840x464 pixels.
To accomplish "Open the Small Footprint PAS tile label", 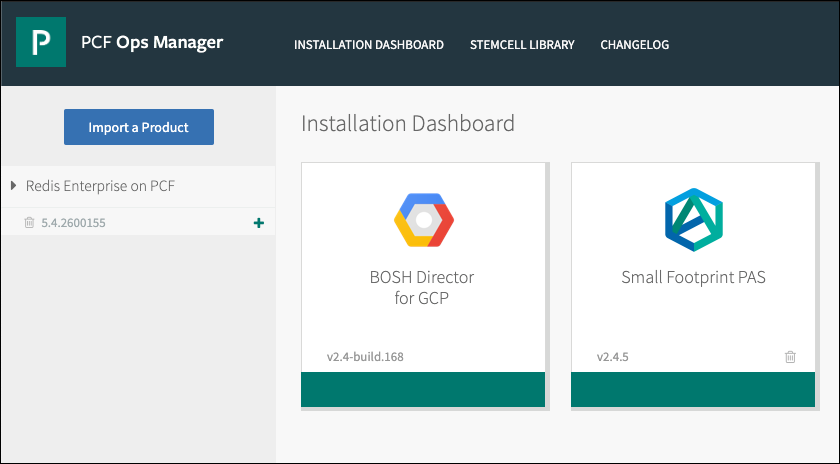I will pos(693,277).
